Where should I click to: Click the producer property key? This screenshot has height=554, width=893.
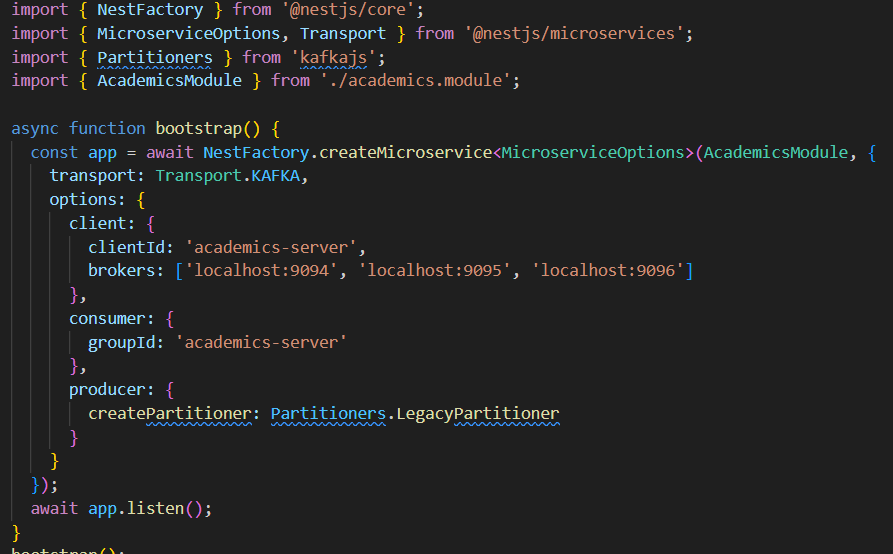point(107,390)
